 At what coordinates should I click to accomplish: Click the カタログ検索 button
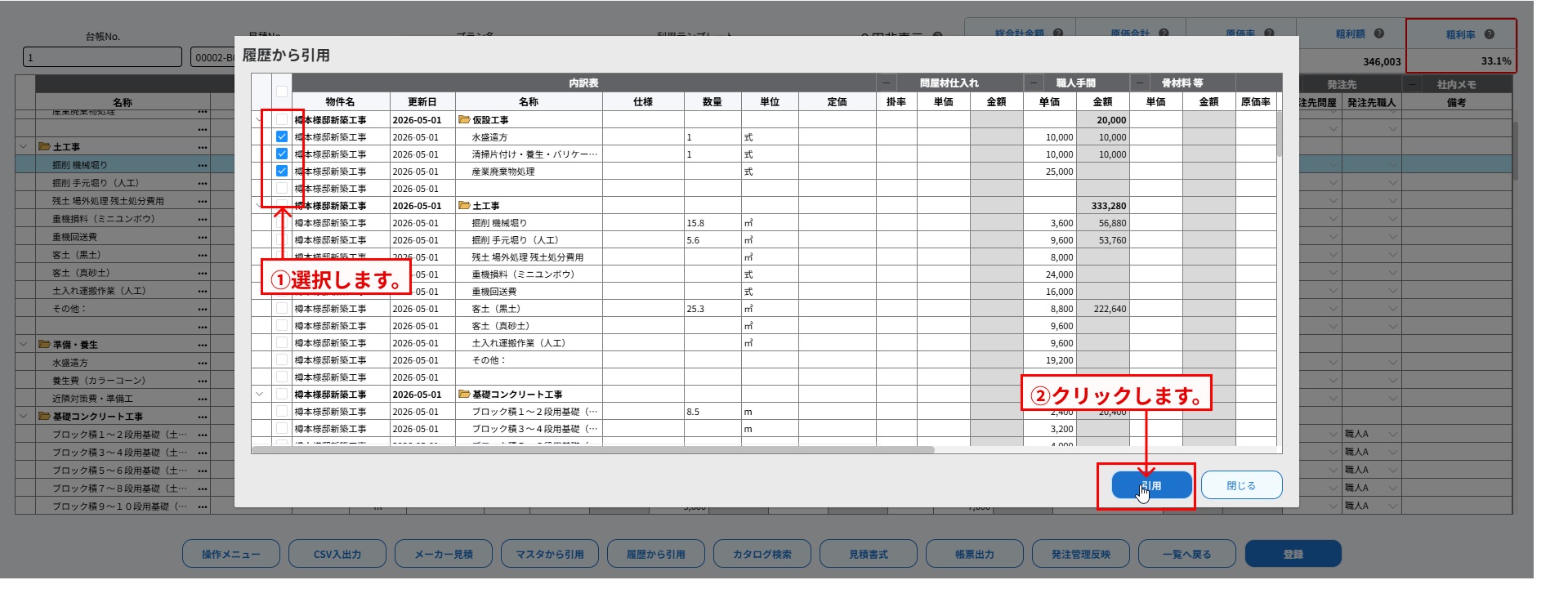coord(762,554)
